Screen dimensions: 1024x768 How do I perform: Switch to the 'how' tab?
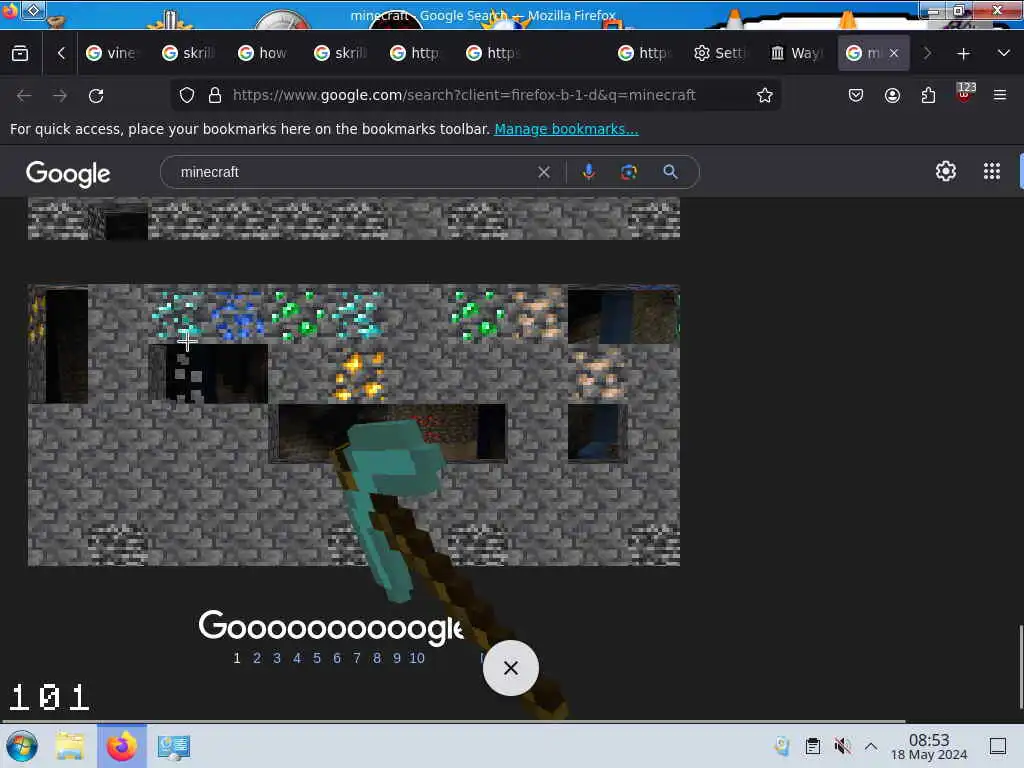[x=265, y=53]
